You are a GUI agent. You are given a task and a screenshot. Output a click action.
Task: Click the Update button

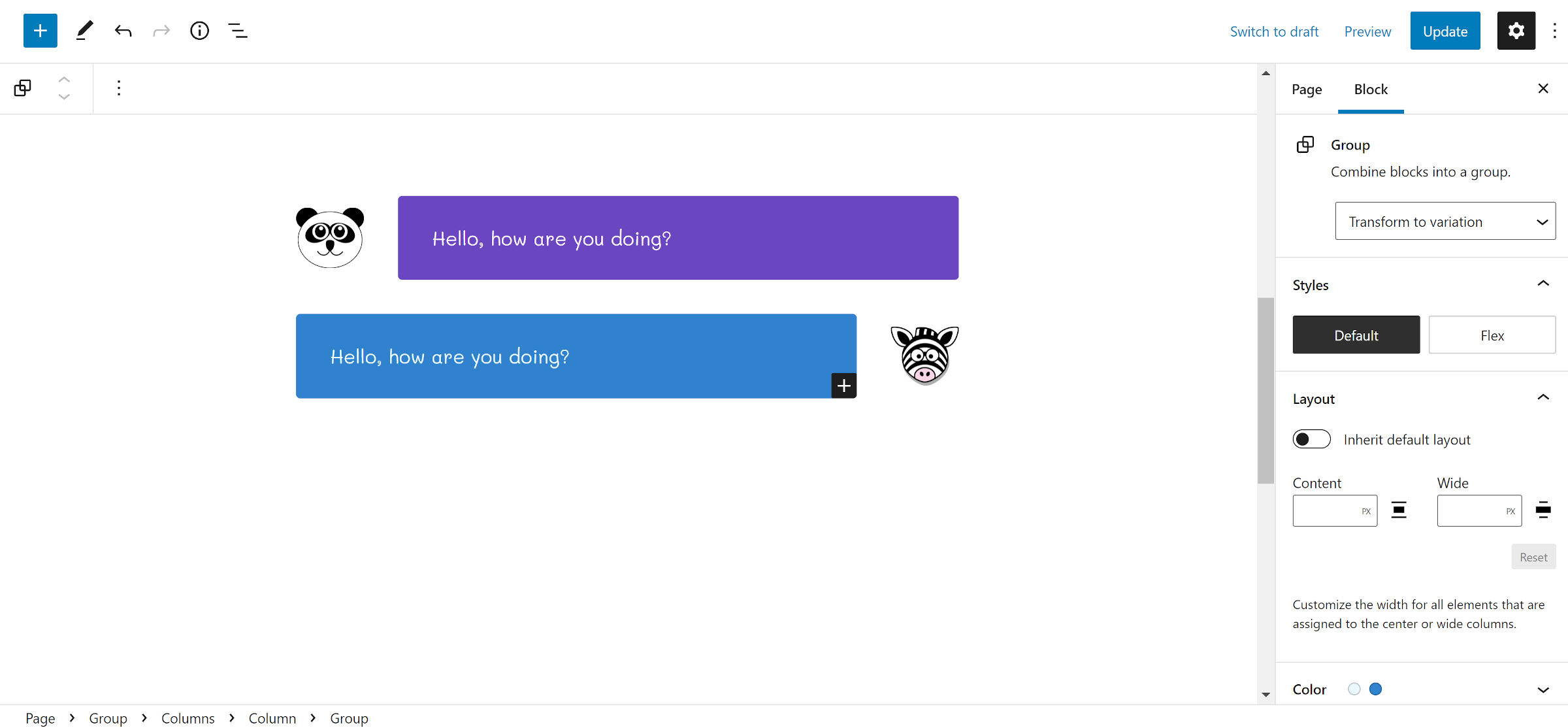[x=1445, y=31]
